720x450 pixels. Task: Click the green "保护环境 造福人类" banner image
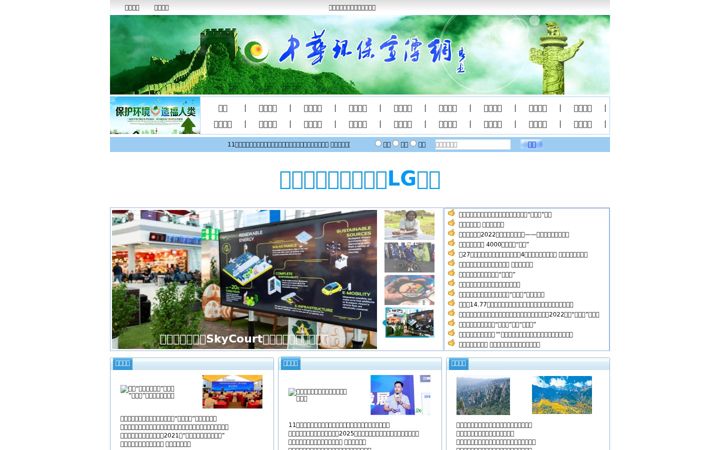155,115
